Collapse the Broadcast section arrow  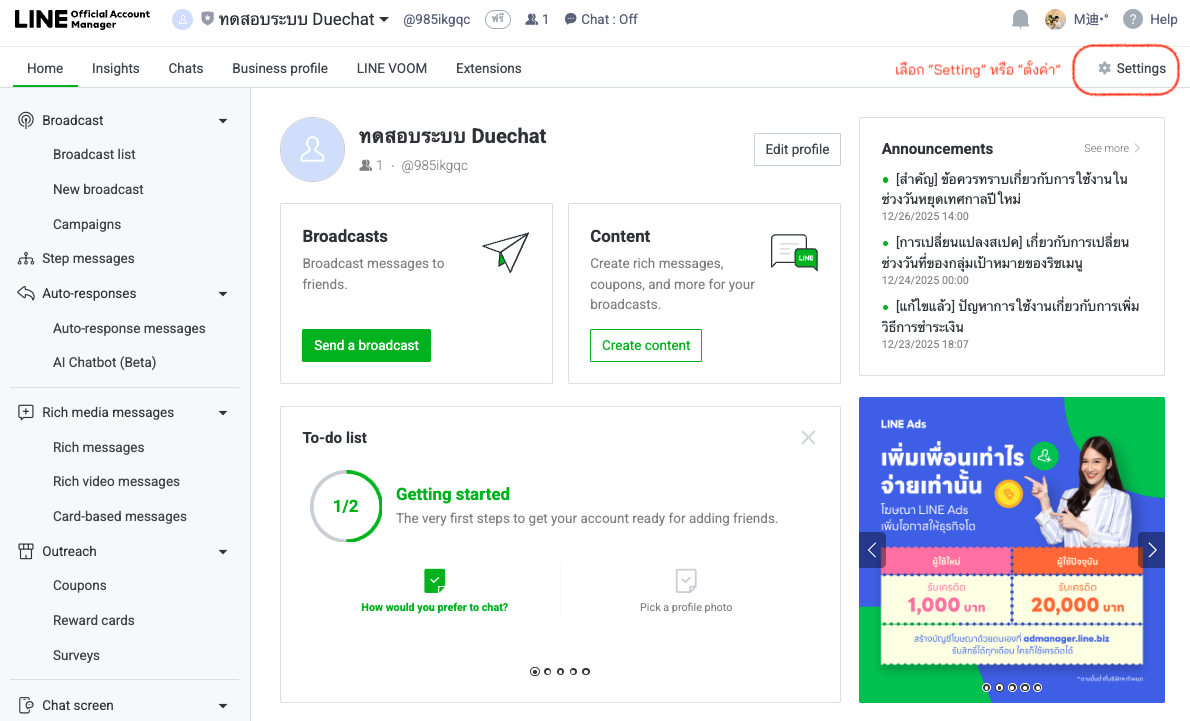click(x=223, y=121)
